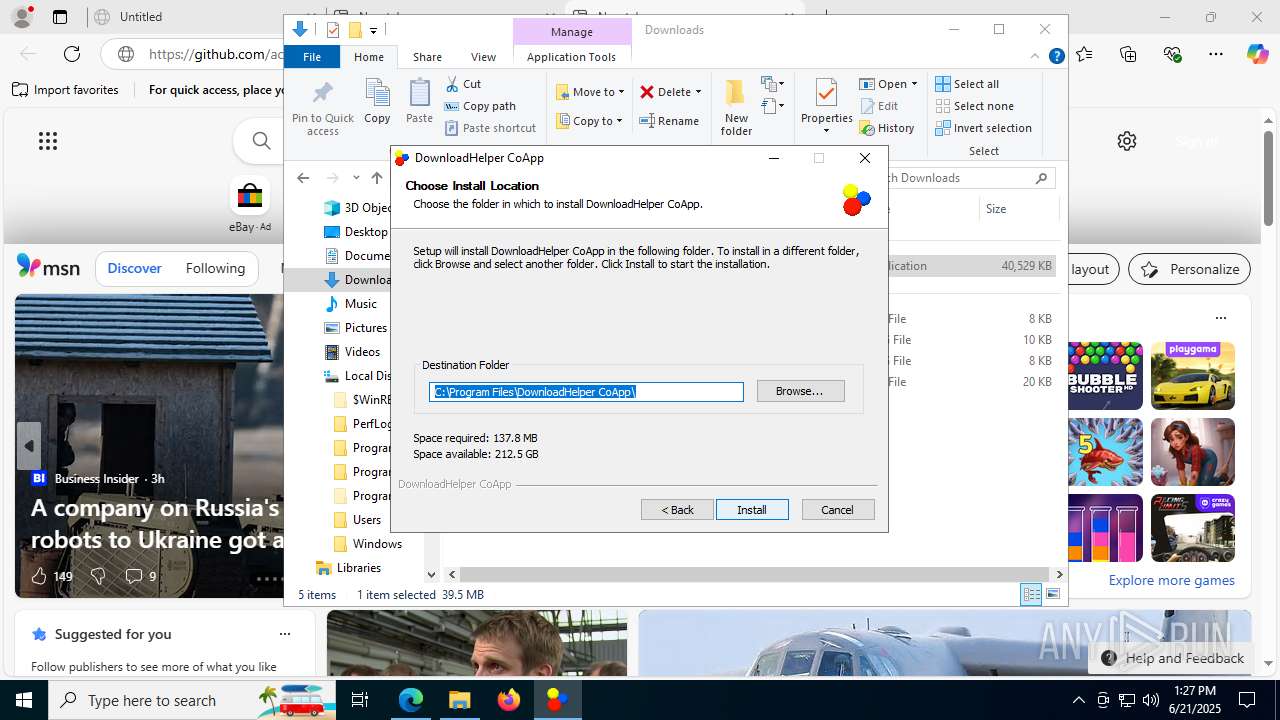
Task: Open Windows Start menu
Action: [24, 700]
